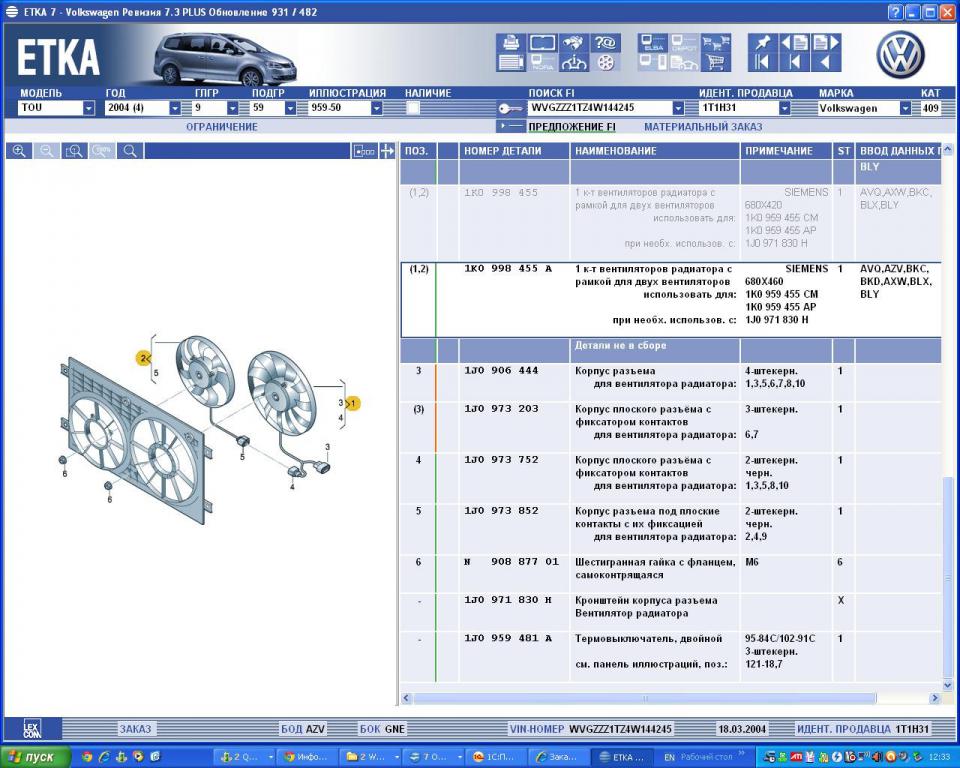Switch to the МАТЕРИАЛЬНЫЙ ЗАКАЗ tab

(703, 127)
